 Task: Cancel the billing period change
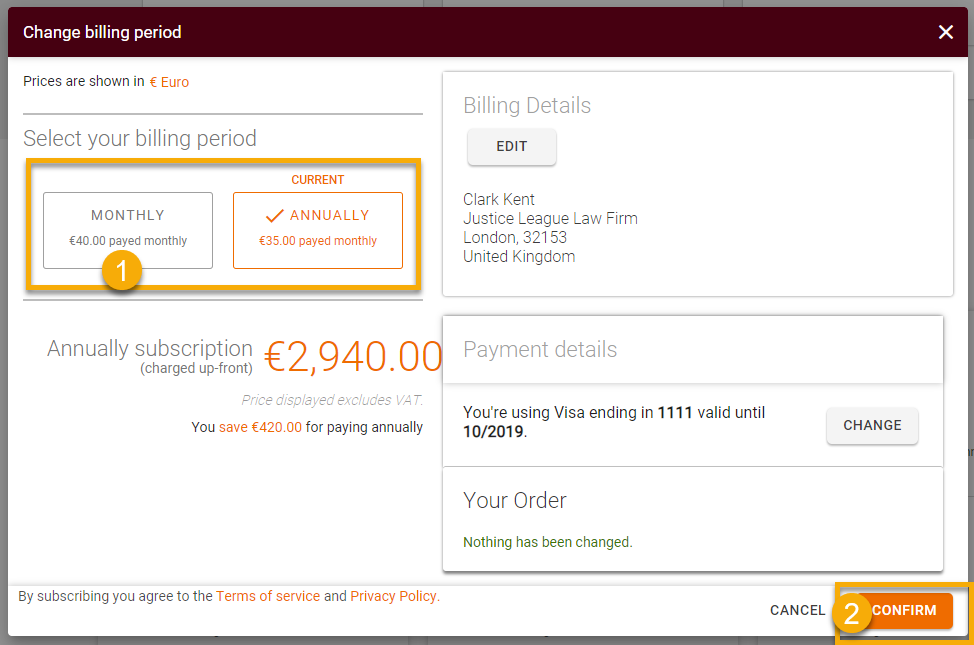click(x=797, y=610)
